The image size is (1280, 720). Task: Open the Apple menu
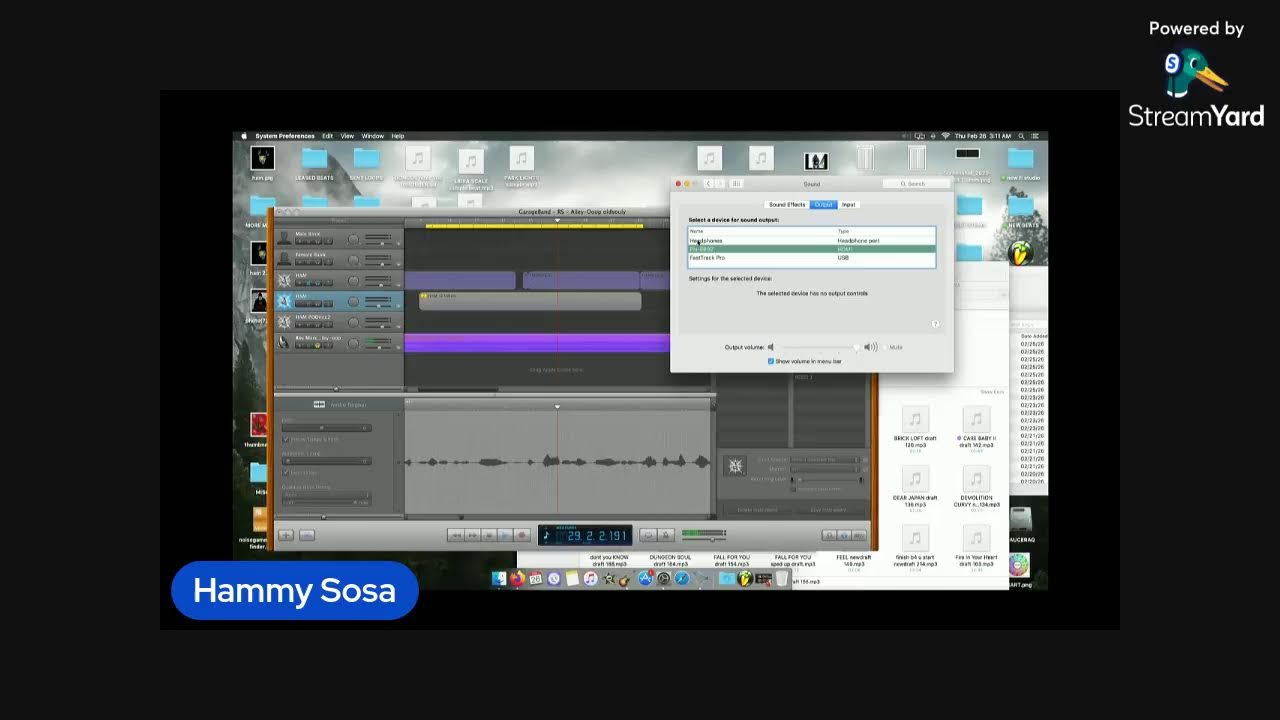pos(243,136)
